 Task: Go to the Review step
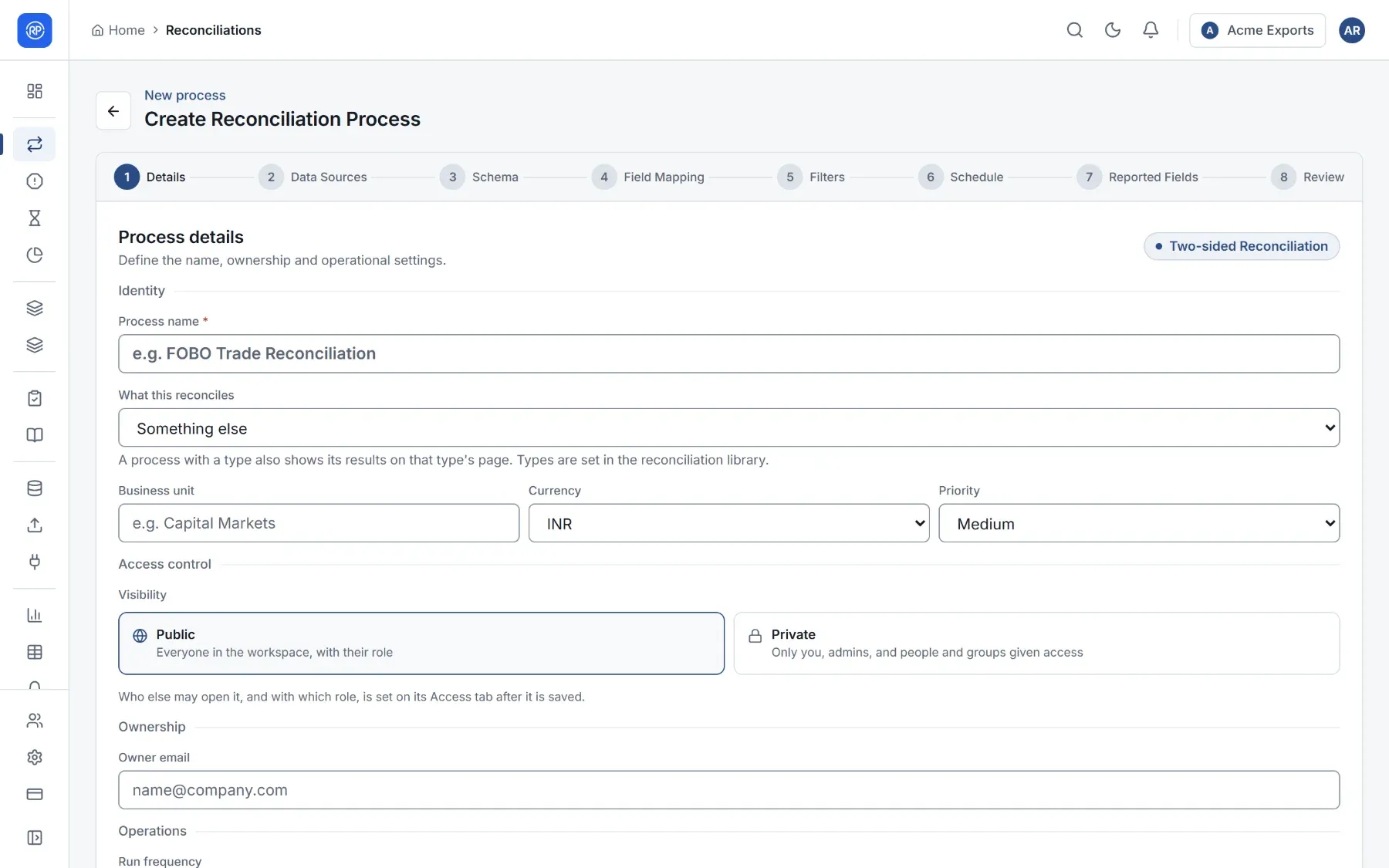click(1307, 177)
